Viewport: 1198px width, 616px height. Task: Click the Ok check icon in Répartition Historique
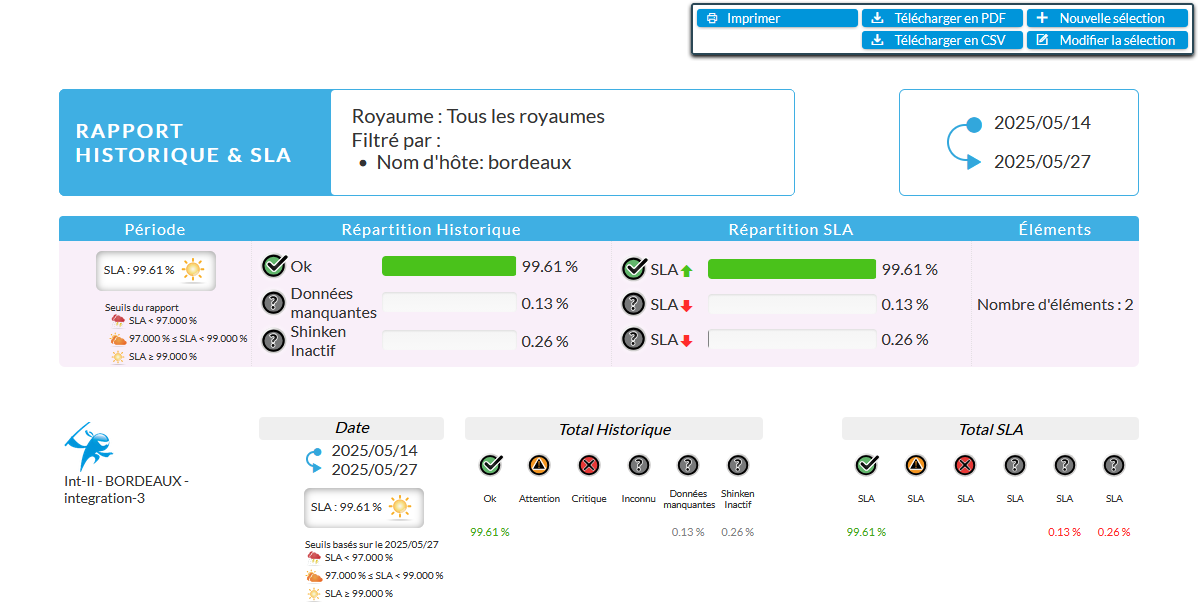pyautogui.click(x=274, y=266)
